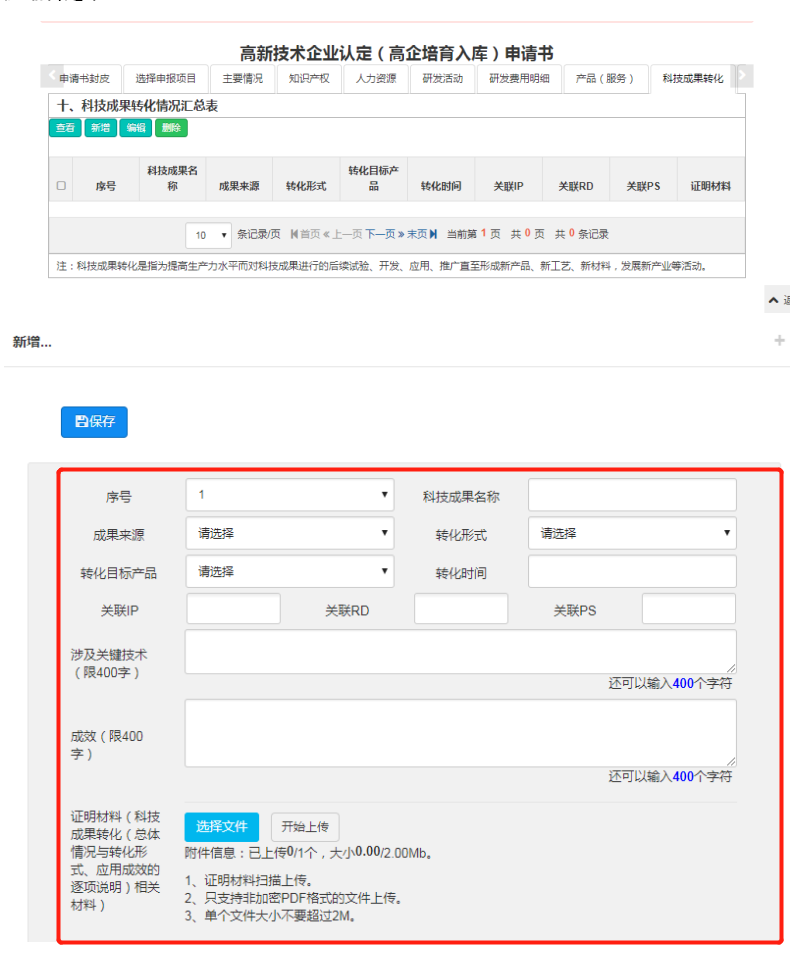Click the 编辑 button in the table toolbar

tap(133, 128)
